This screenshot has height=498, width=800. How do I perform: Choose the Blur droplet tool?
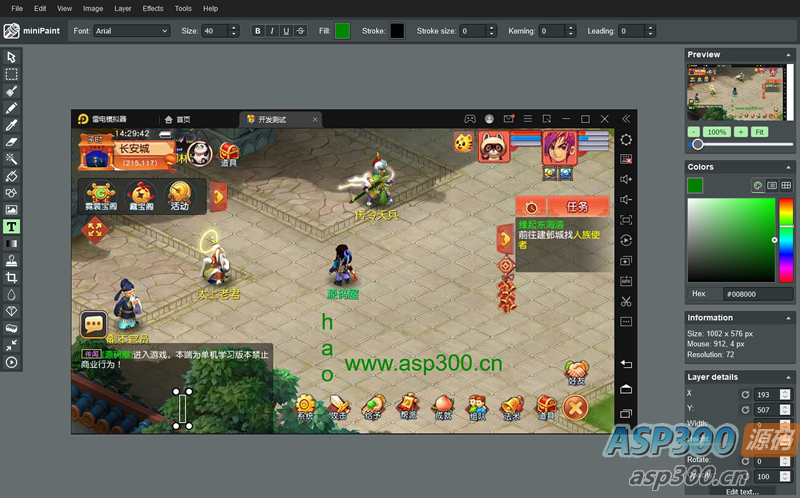click(12, 294)
